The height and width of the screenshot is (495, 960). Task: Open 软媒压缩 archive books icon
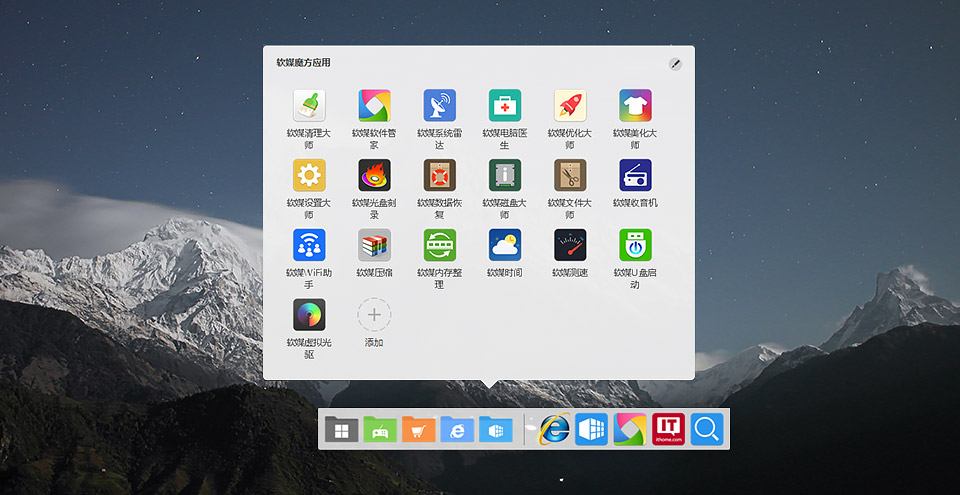tap(374, 245)
